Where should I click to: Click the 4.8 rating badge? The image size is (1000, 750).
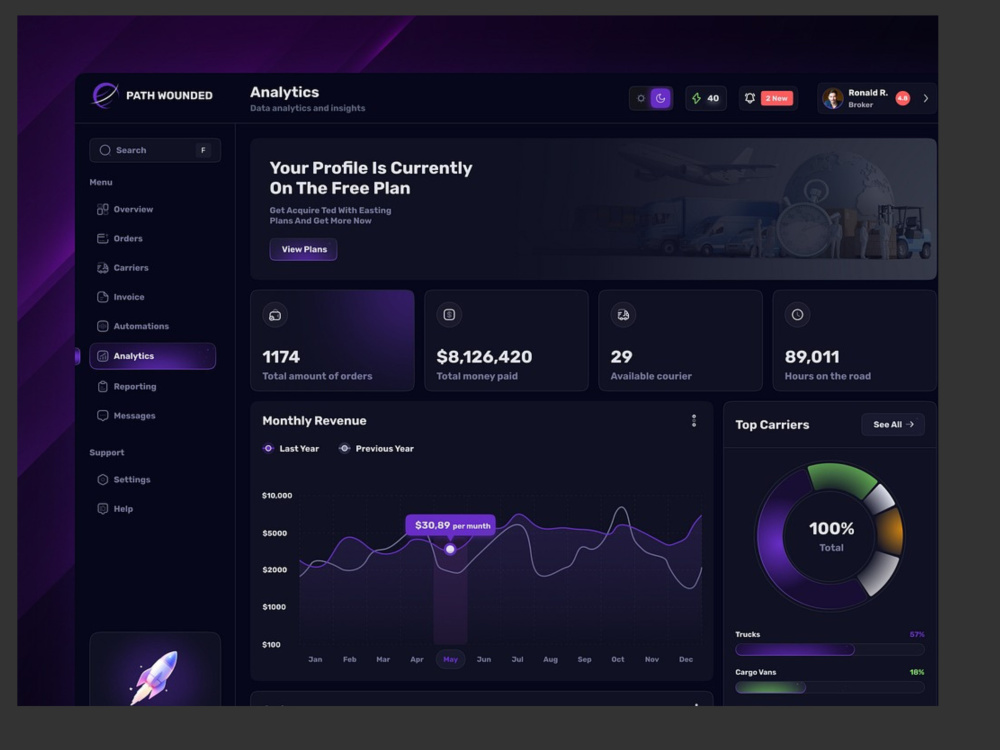902,98
